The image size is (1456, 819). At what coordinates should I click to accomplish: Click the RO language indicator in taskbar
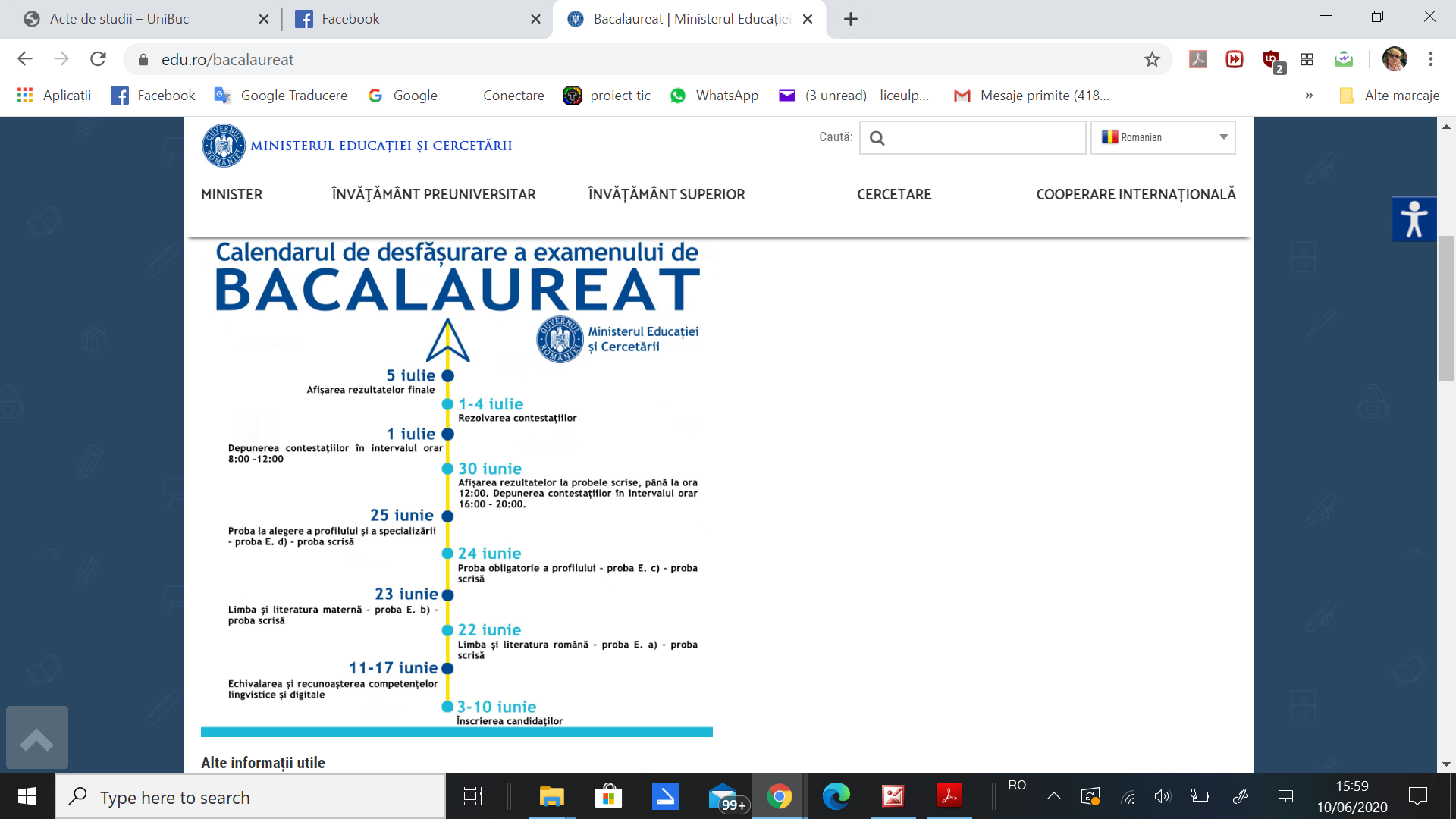[x=1017, y=786]
